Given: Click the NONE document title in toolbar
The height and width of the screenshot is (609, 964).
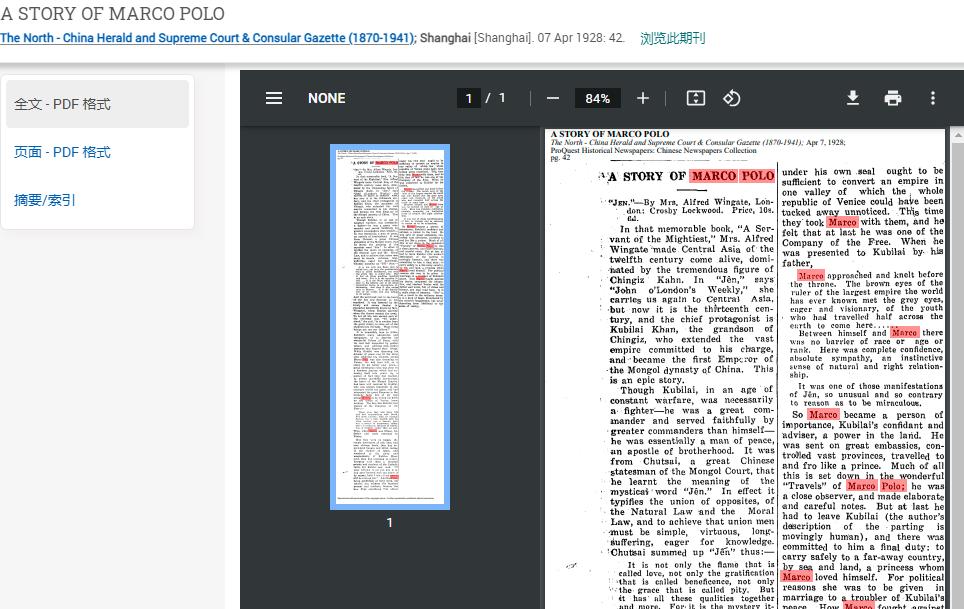Looking at the screenshot, I should point(327,98).
